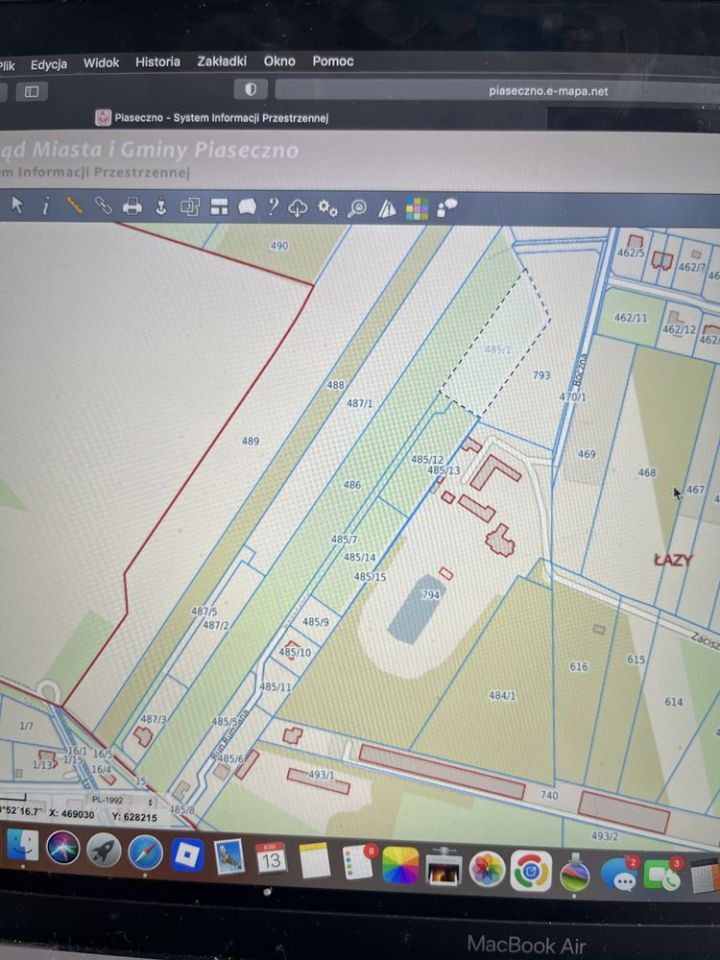The image size is (720, 960).
Task: Click parcel label 487/1 on map
Action: point(359,403)
